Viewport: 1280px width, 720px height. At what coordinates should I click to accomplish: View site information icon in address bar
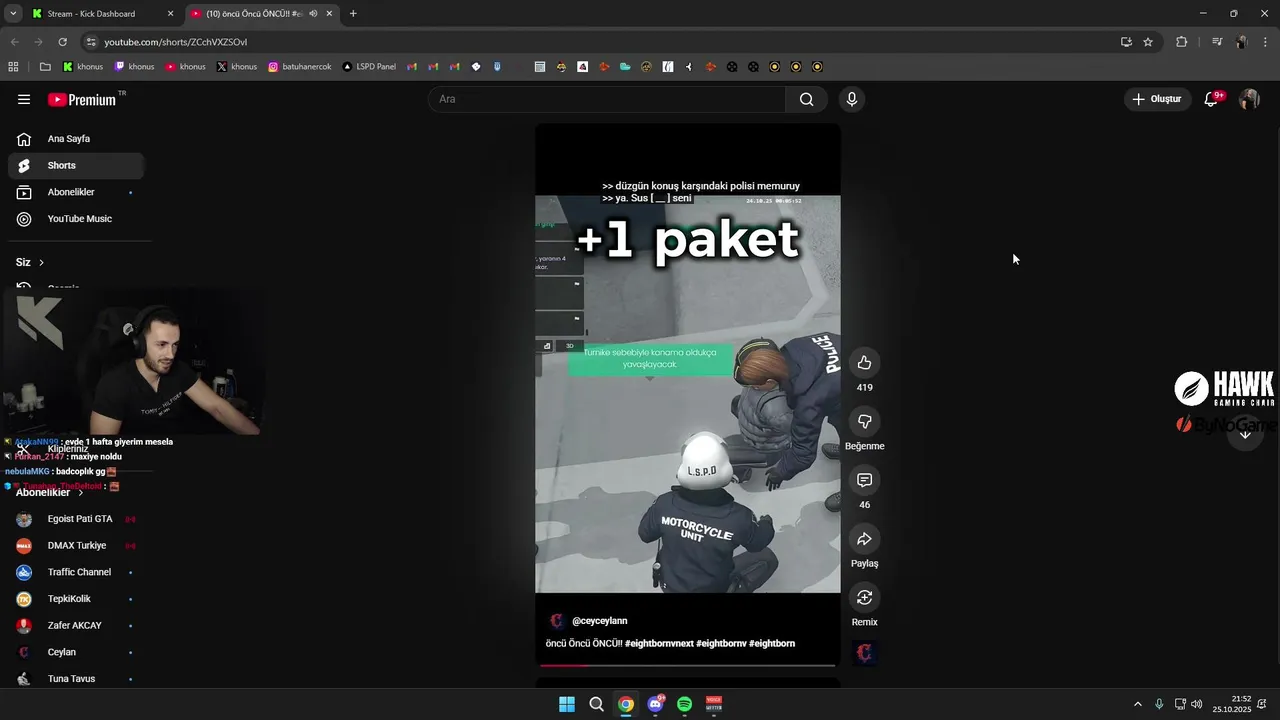[x=91, y=42]
